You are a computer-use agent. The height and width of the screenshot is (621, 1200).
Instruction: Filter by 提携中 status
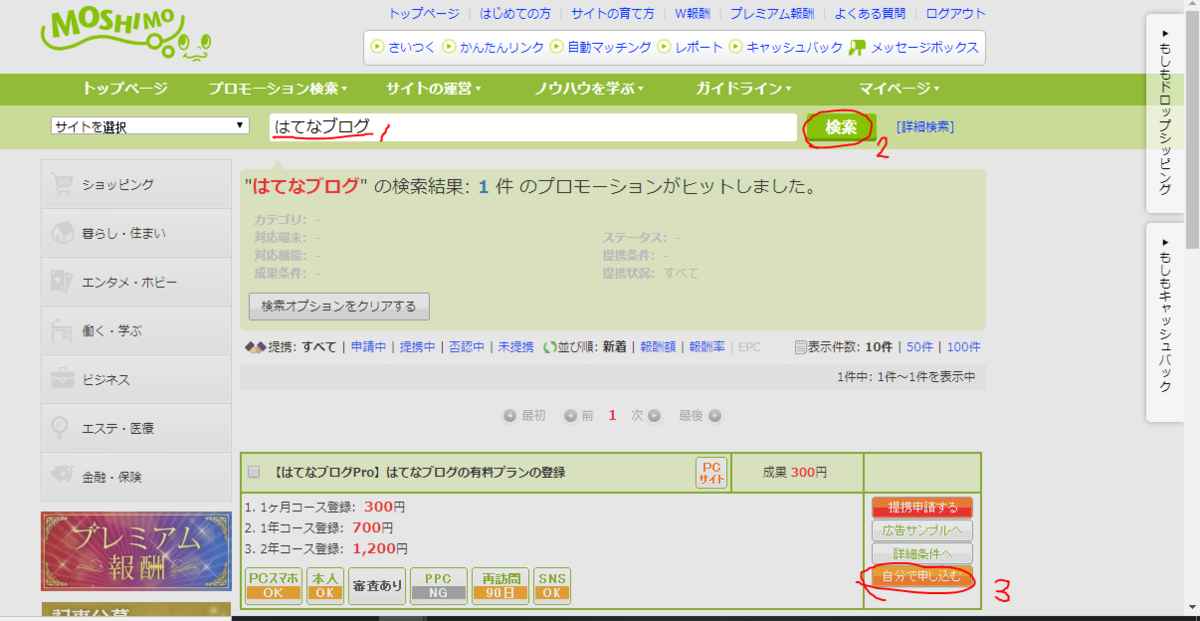[x=417, y=347]
